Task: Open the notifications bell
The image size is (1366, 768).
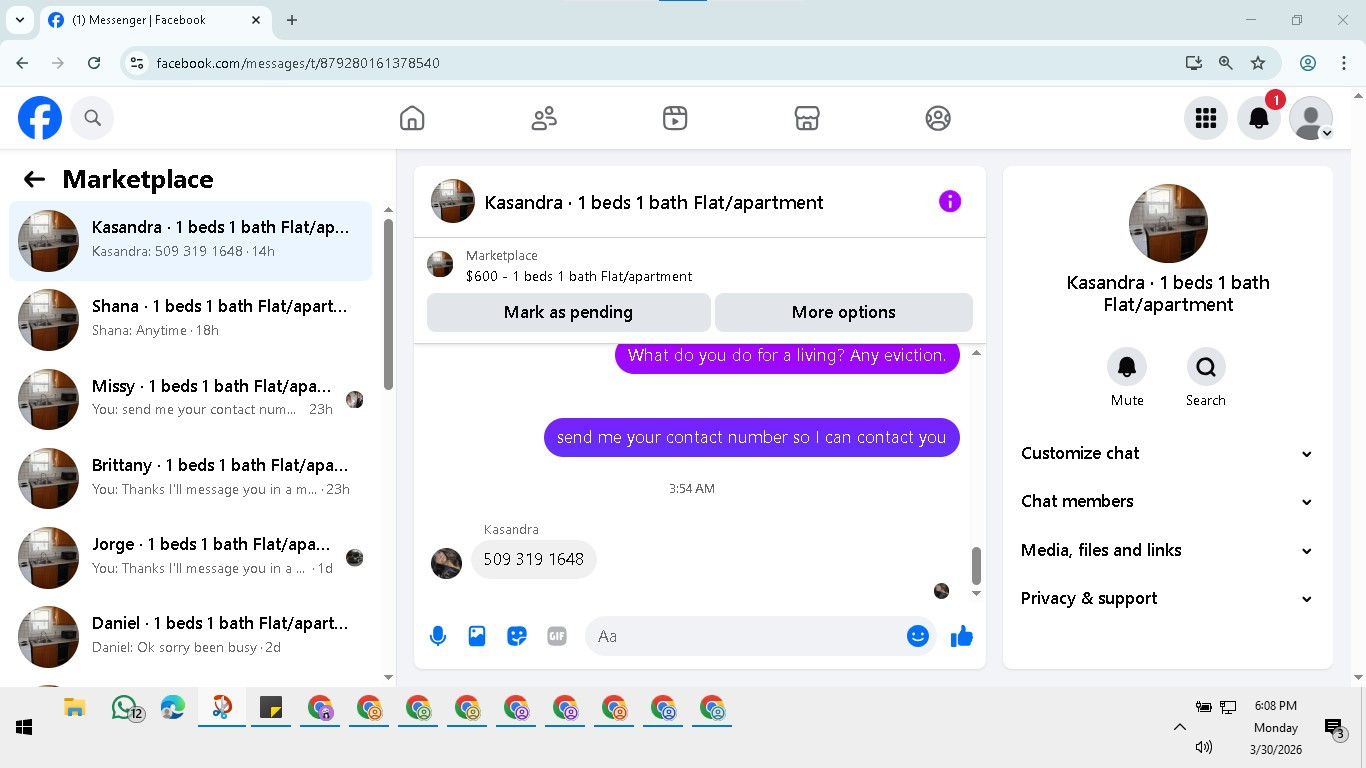Action: [1259, 118]
